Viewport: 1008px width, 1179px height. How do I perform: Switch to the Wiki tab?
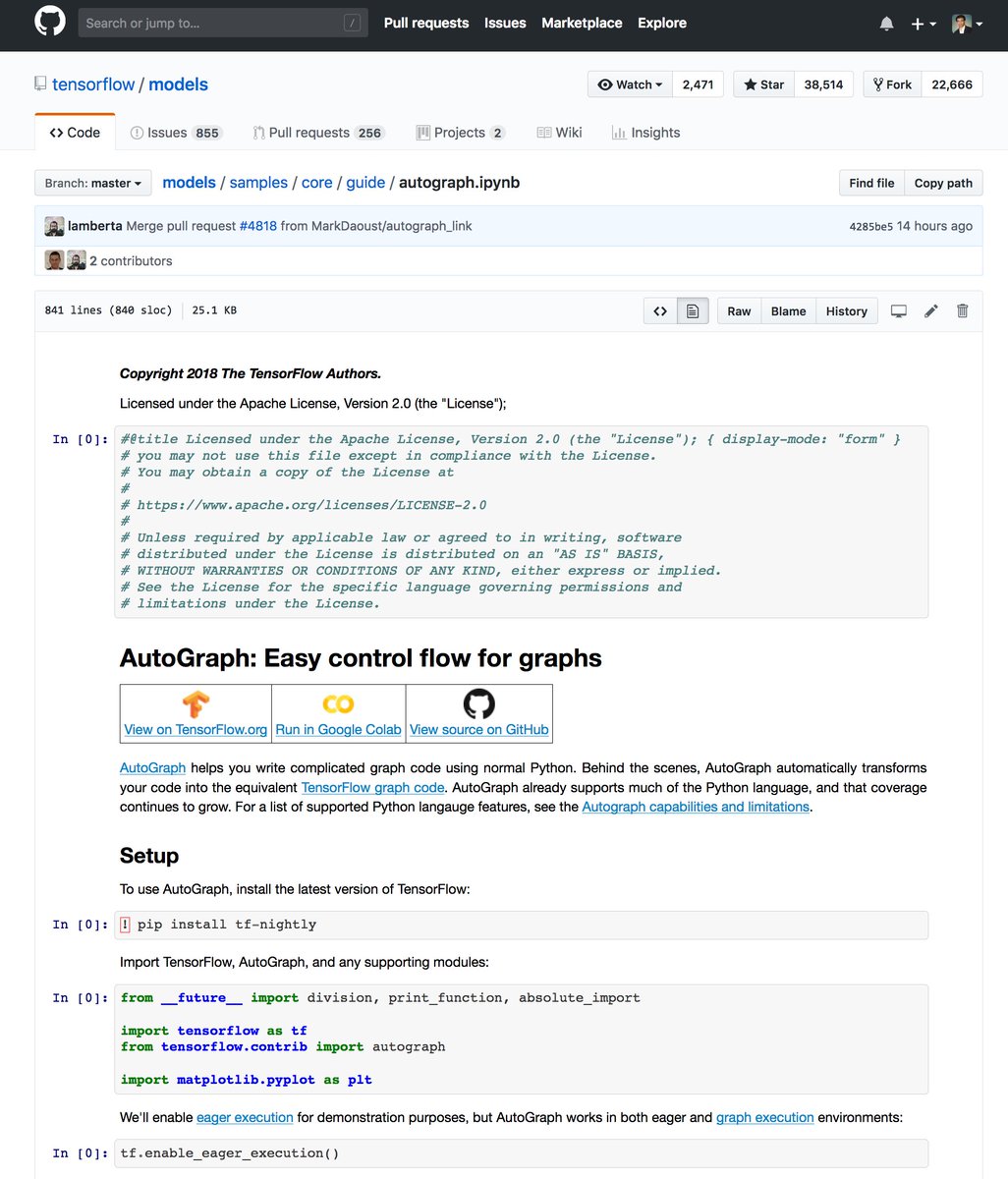click(559, 133)
